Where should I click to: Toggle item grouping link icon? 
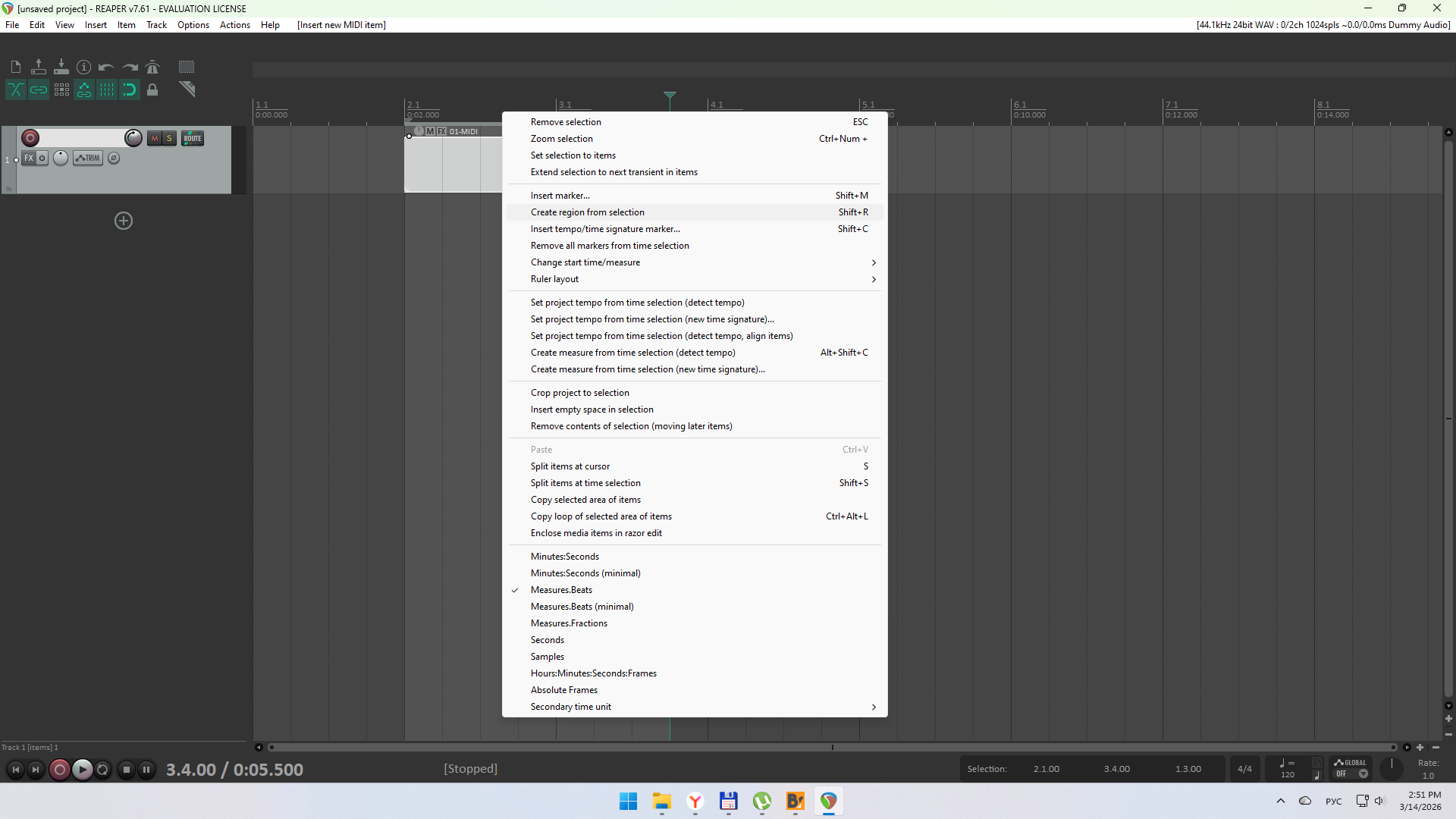tap(39, 90)
